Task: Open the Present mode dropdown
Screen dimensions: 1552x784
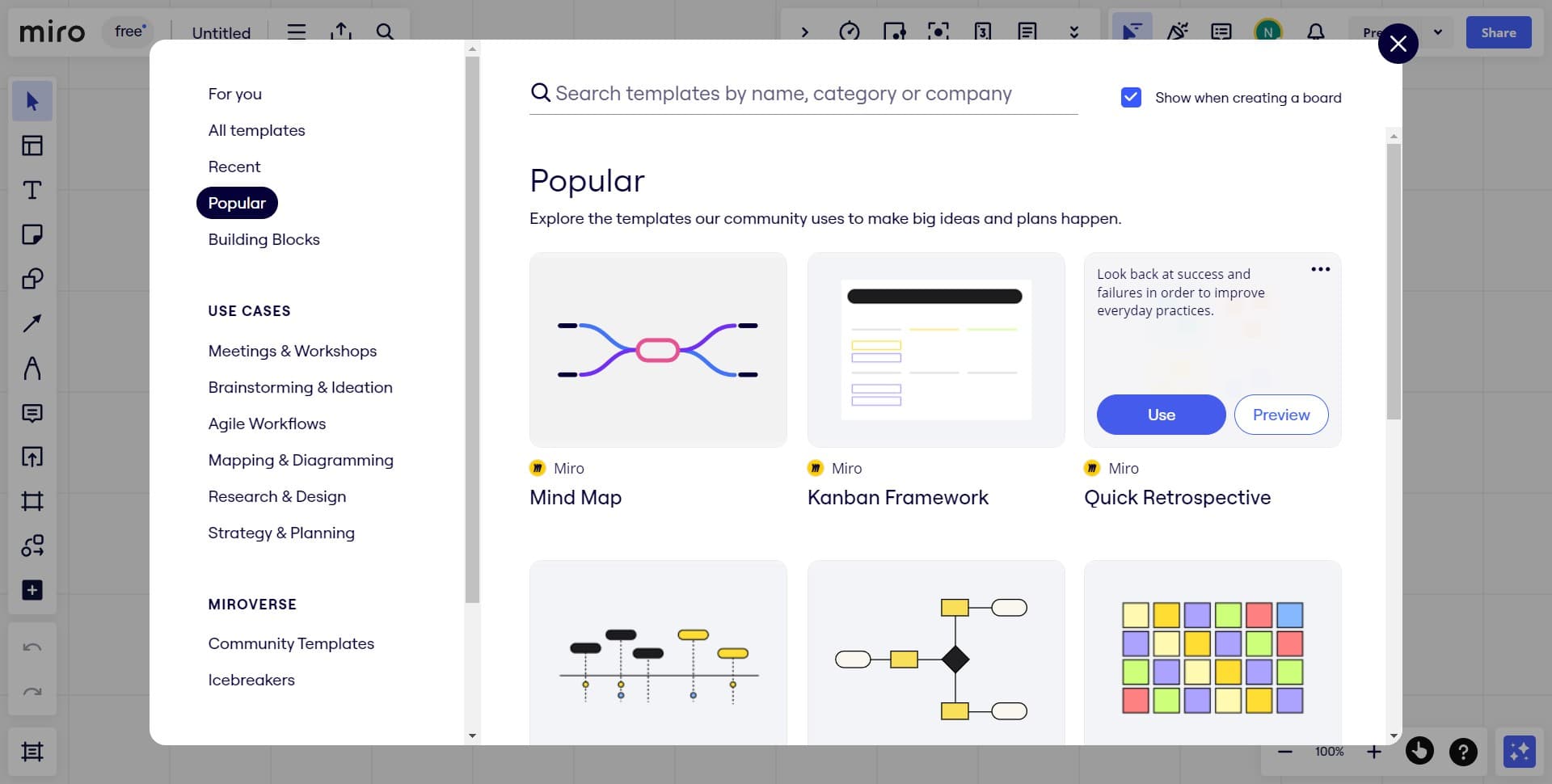Action: click(1438, 32)
